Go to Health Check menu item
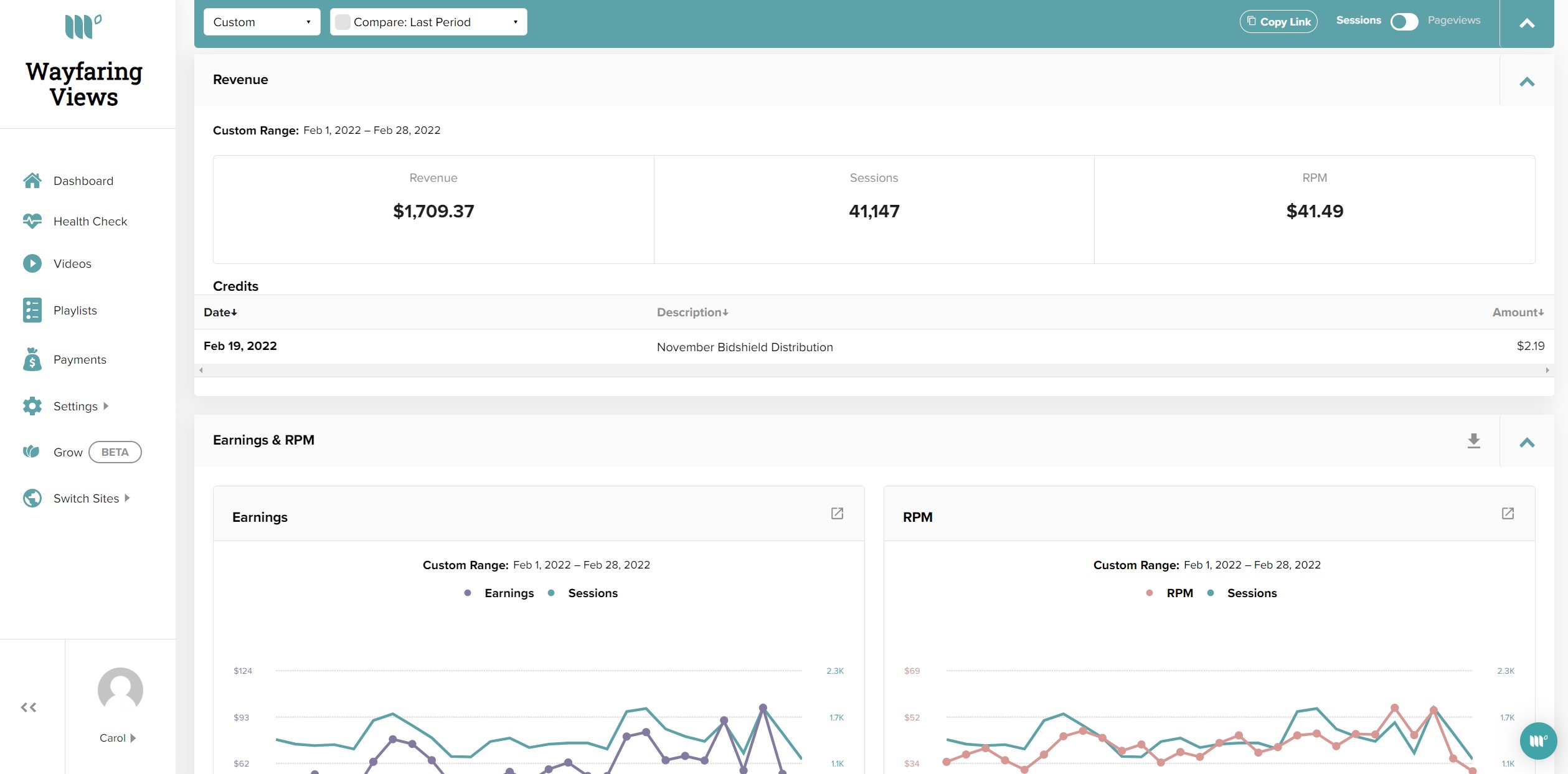The image size is (1568, 774). coord(90,221)
